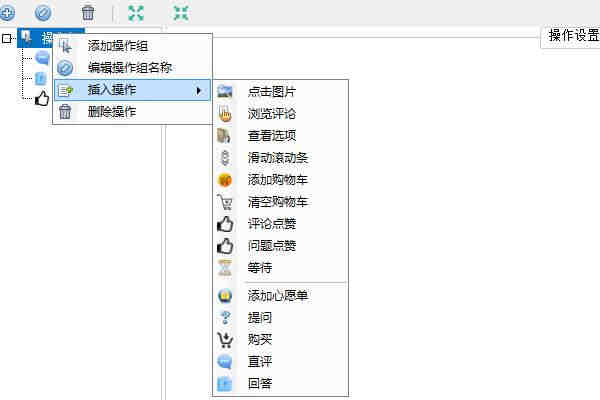Viewport: 600px width, 400px height.
Task: Click the 添加操作组 cursor icon
Action: pyautogui.click(x=65, y=46)
